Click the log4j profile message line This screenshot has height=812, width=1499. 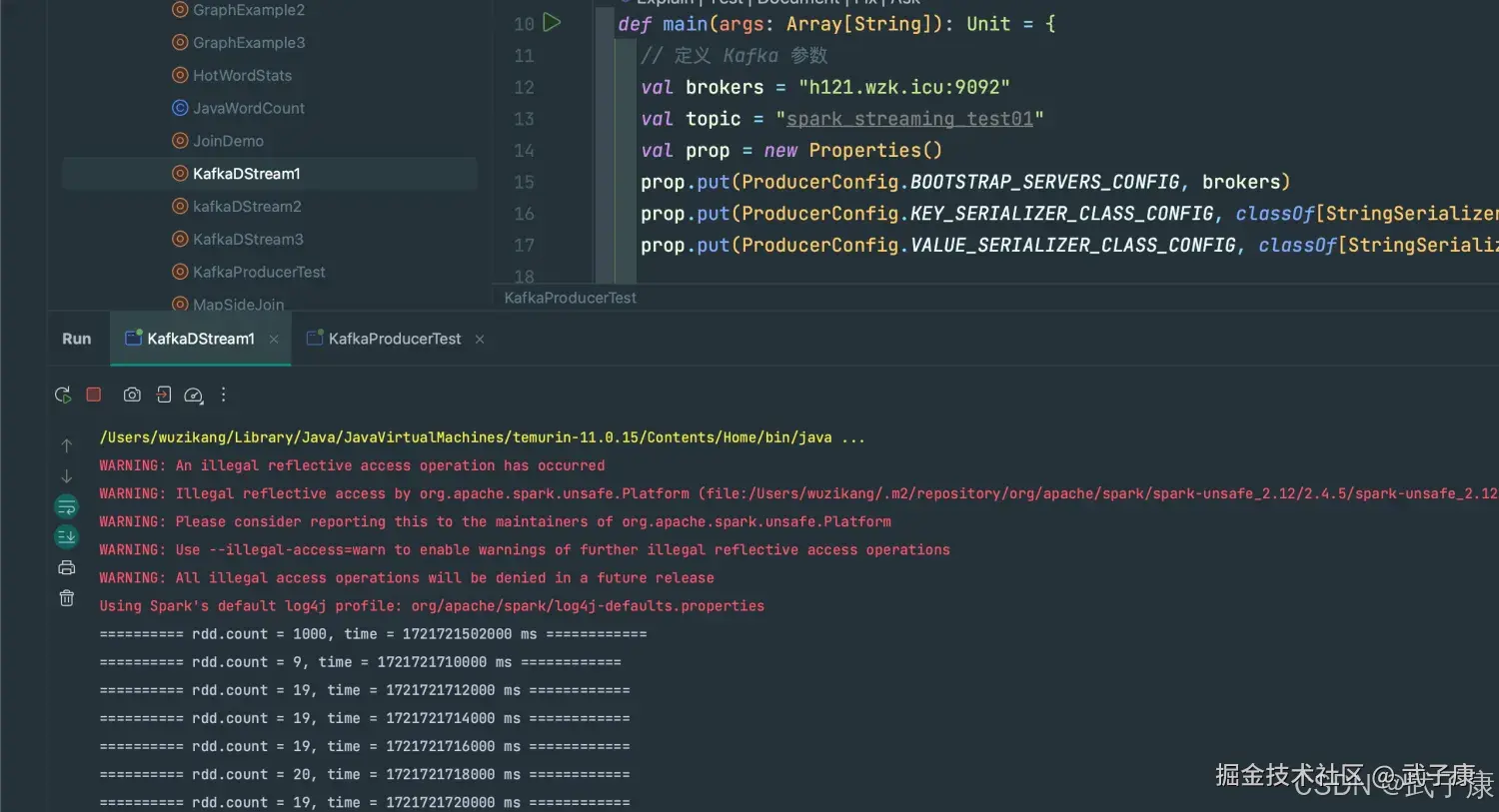point(432,606)
